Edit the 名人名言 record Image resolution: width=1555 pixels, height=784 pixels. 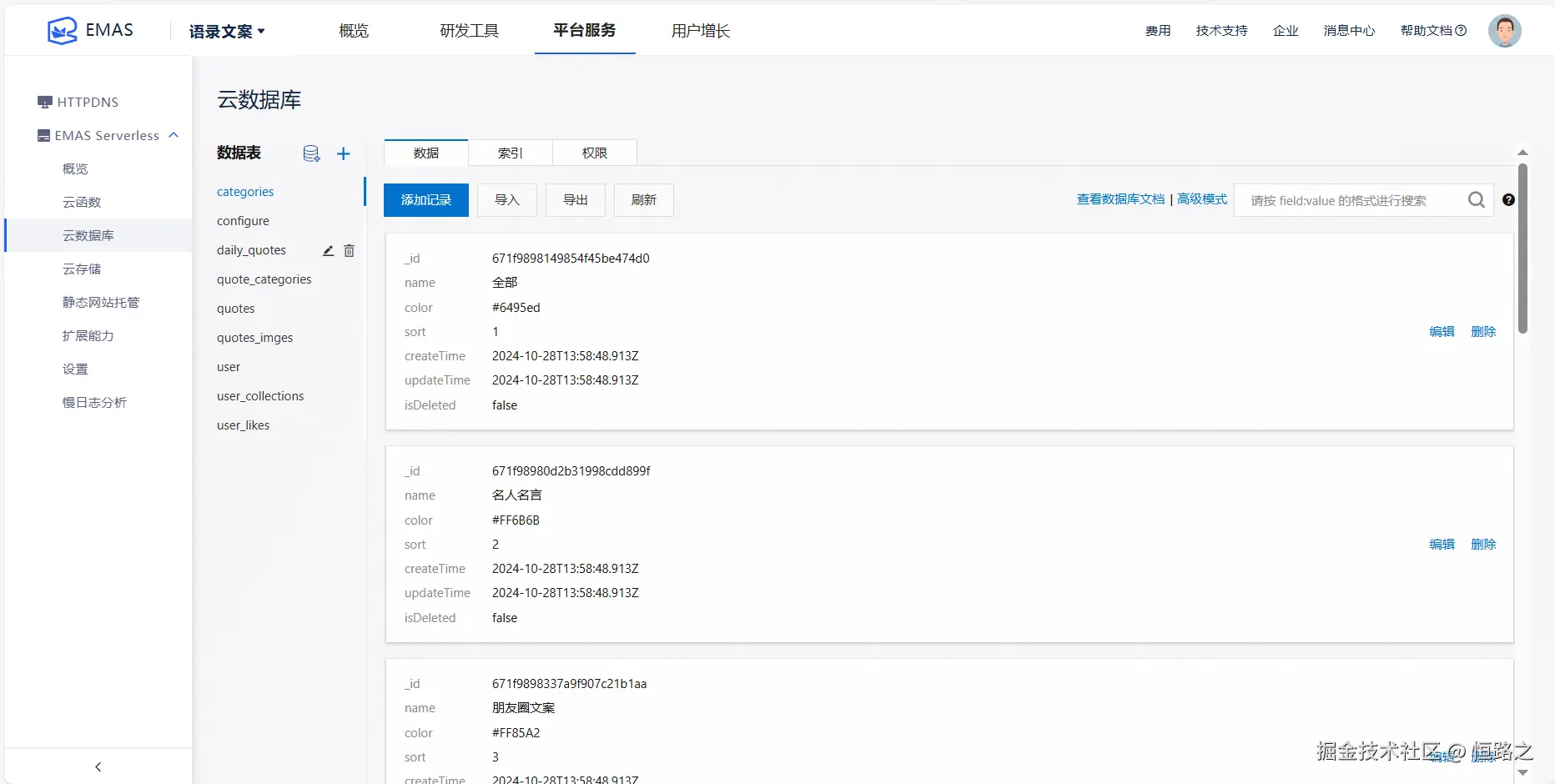tap(1442, 545)
